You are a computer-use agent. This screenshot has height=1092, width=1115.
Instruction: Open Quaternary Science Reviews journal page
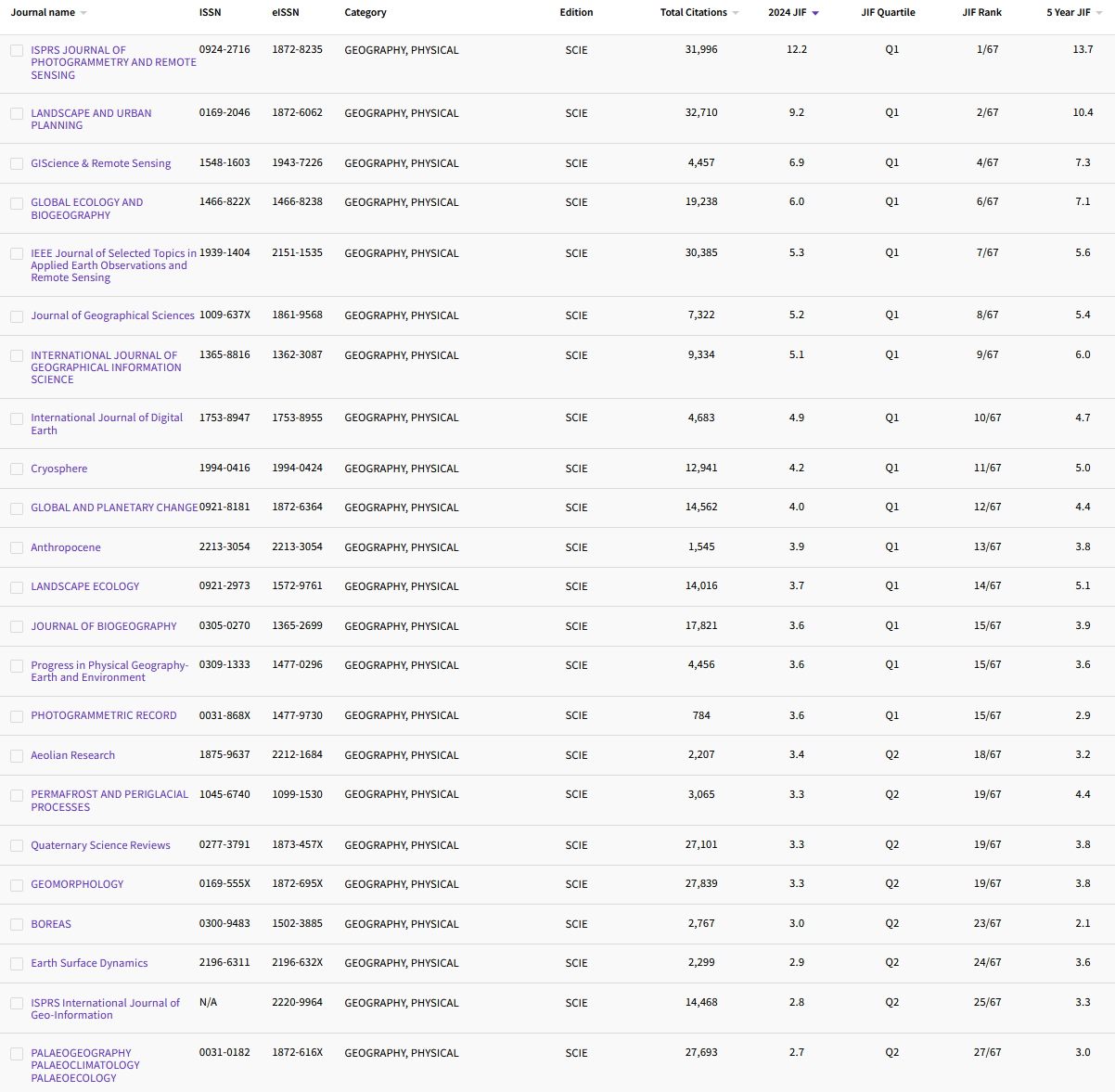(100, 845)
